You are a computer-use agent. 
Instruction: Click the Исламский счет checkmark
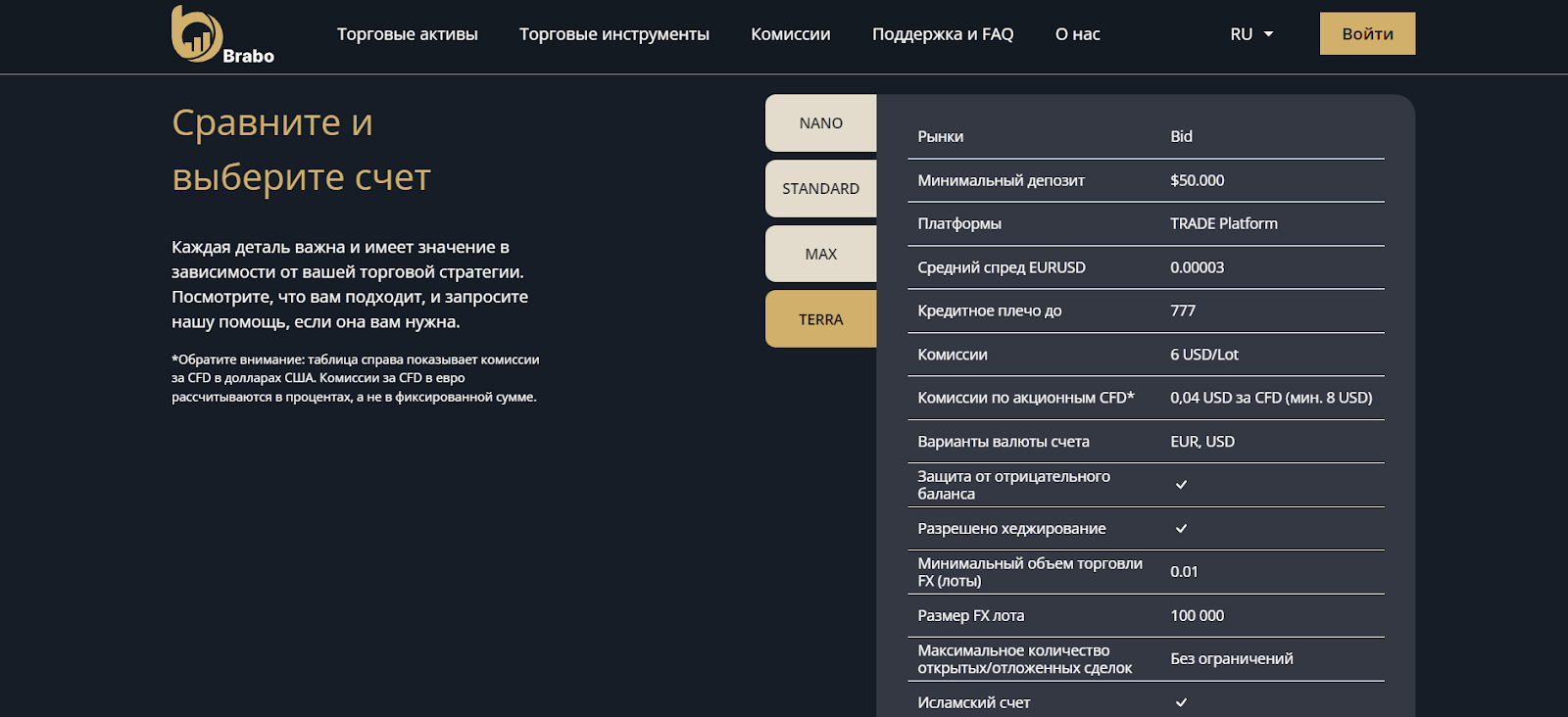coord(1181,702)
